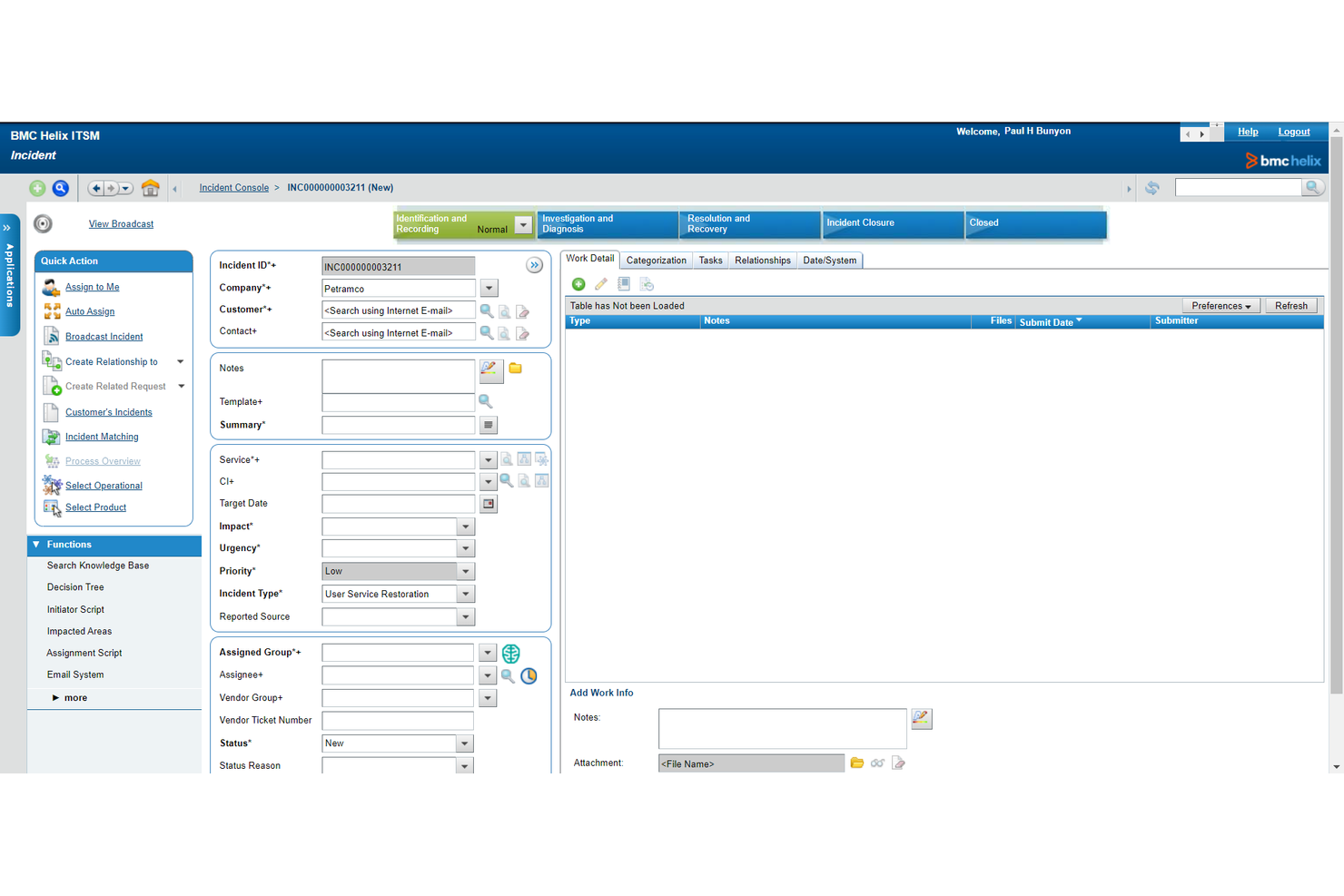Click the rich text editor icon beside Notes

490,371
